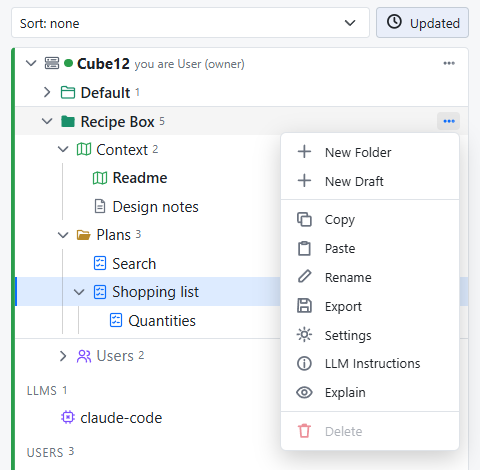Collapse the Recipe Box folder chevron
Screen dimensions: 480x470
click(47, 121)
